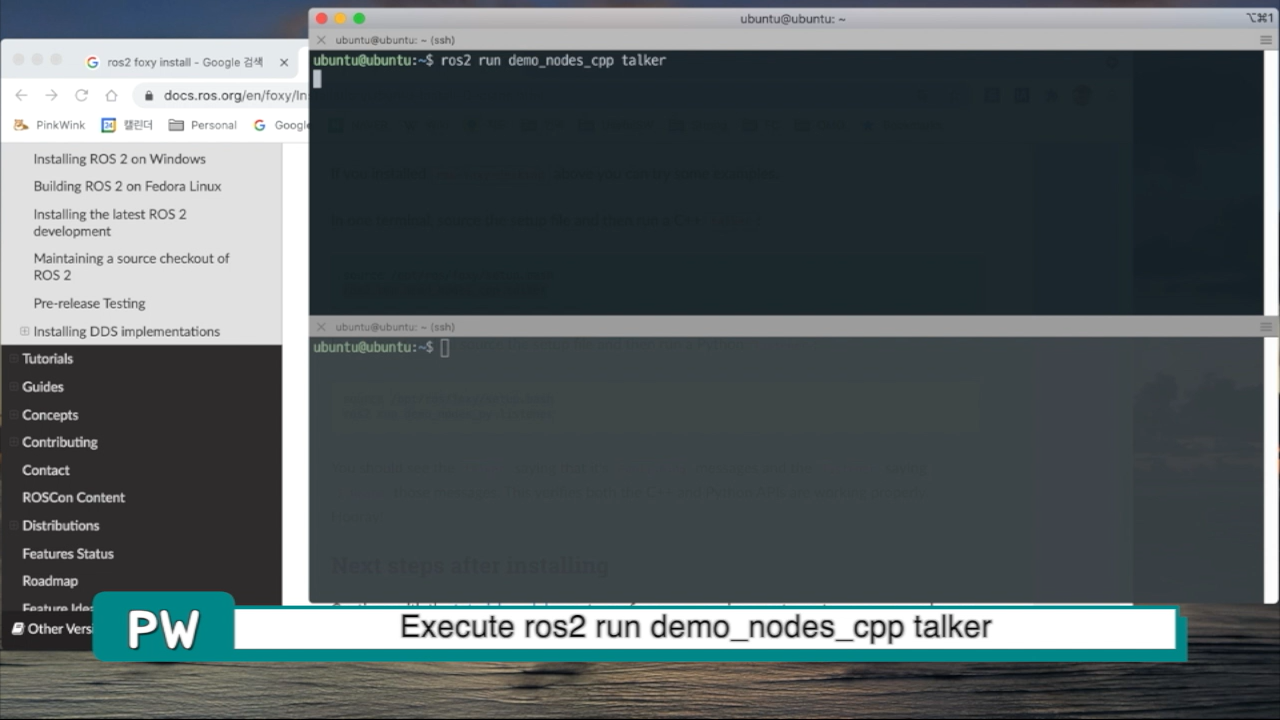
Task: Click the lower terminal 'ubuntu@ubuntu: ~ (ssh)' pane title
Action: tap(395, 327)
